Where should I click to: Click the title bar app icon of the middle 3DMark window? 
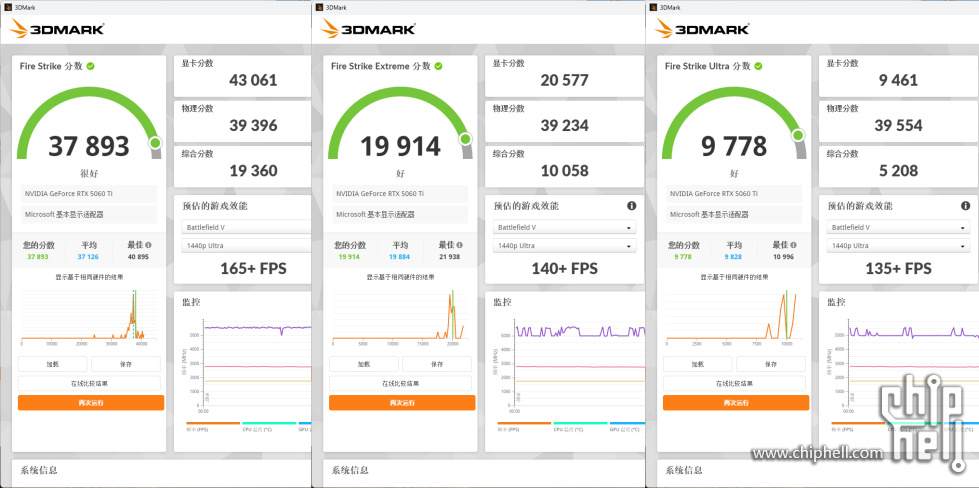tap(318, 7)
